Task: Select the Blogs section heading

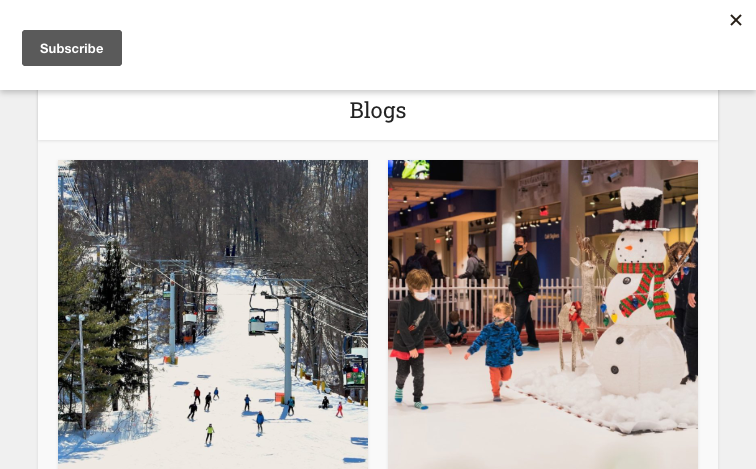Action: [378, 110]
